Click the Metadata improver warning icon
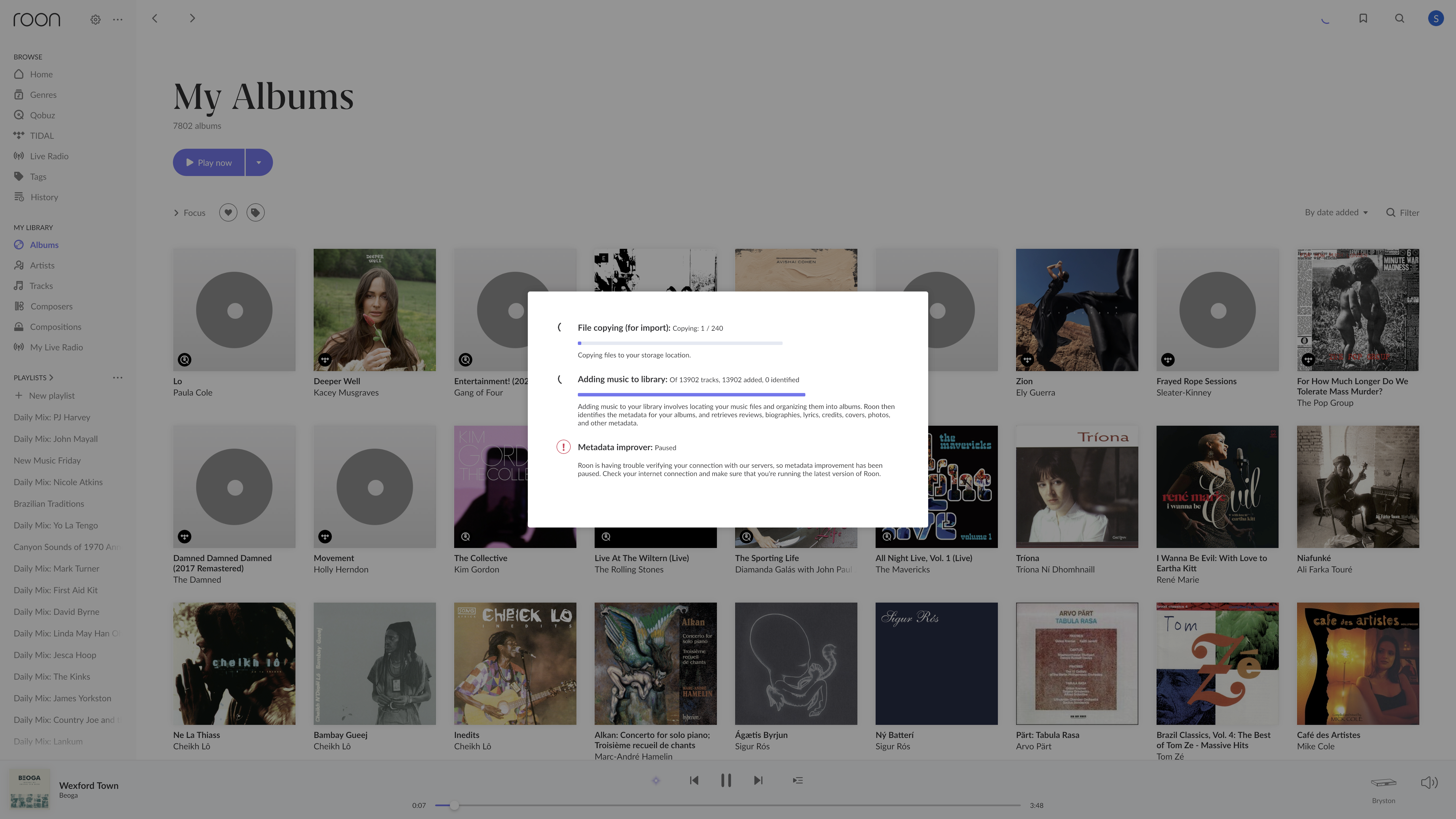This screenshot has width=1456, height=819. pyautogui.click(x=564, y=447)
